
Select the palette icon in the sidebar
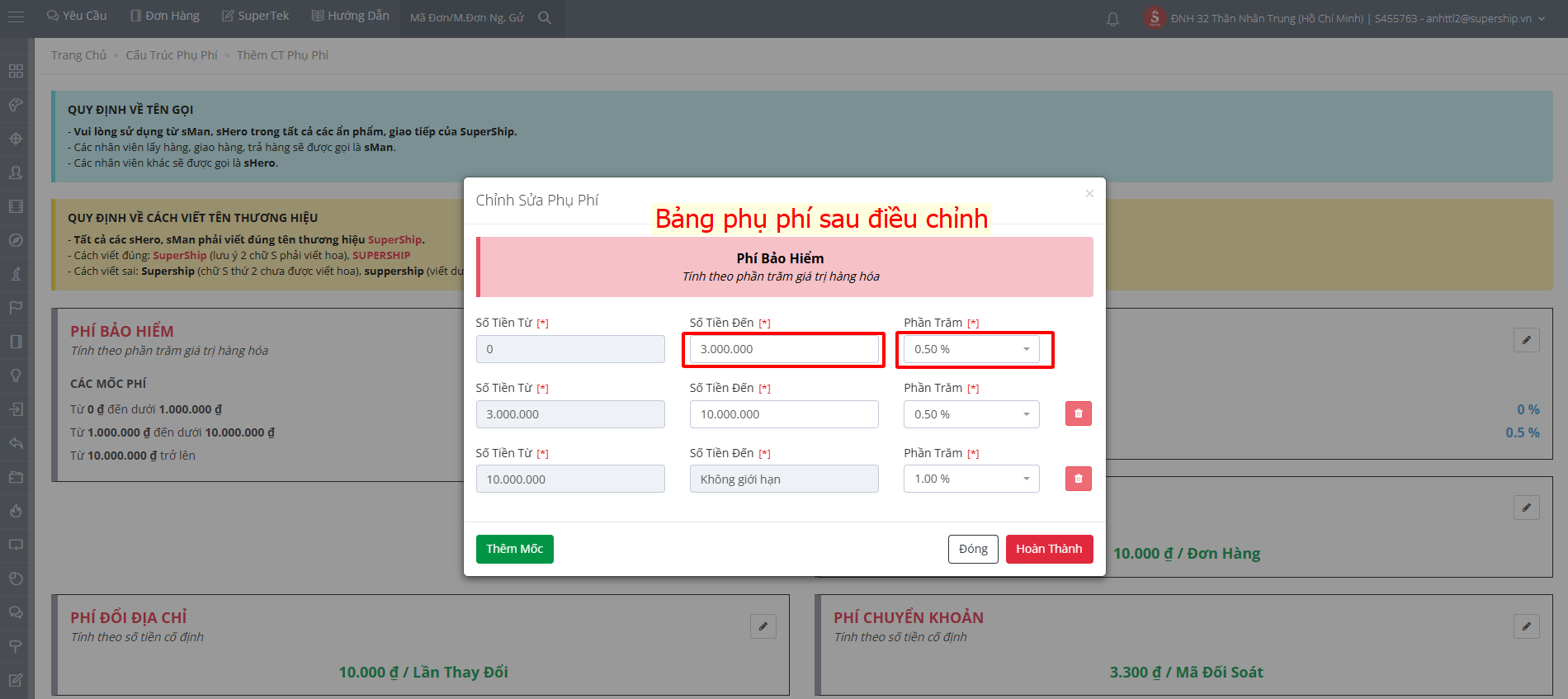[x=16, y=105]
